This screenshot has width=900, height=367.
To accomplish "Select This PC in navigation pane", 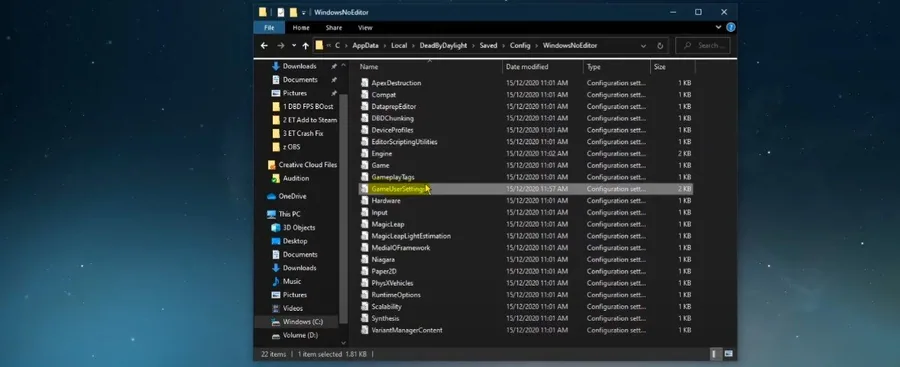I will 289,214.
